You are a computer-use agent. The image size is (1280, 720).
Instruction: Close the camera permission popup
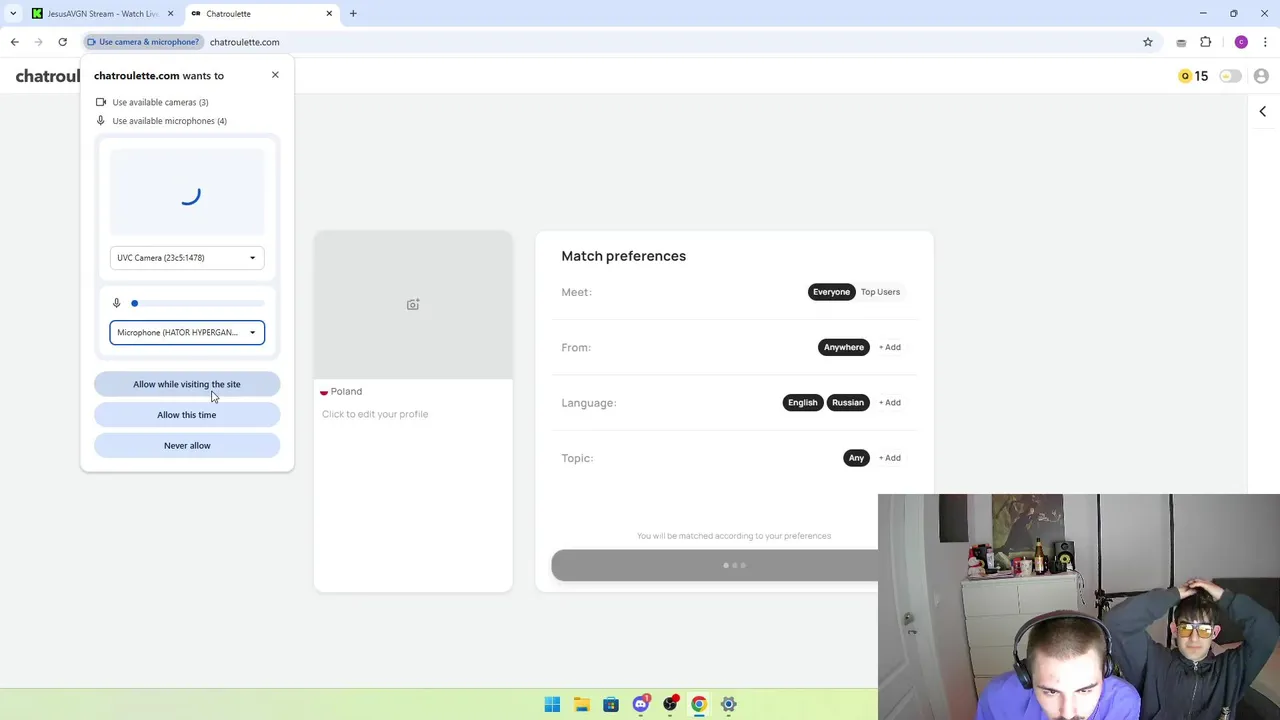[275, 75]
